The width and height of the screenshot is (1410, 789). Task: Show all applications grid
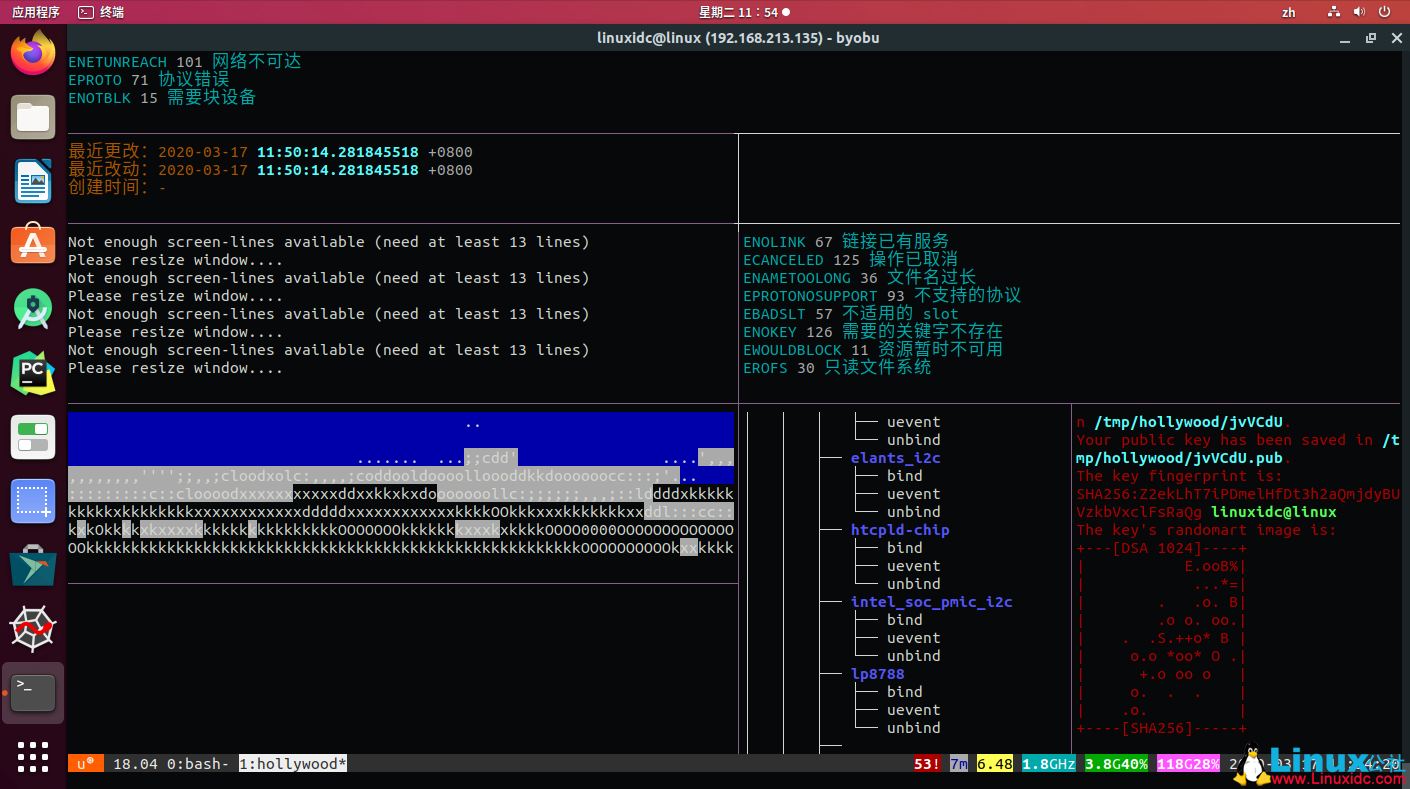(x=33, y=756)
